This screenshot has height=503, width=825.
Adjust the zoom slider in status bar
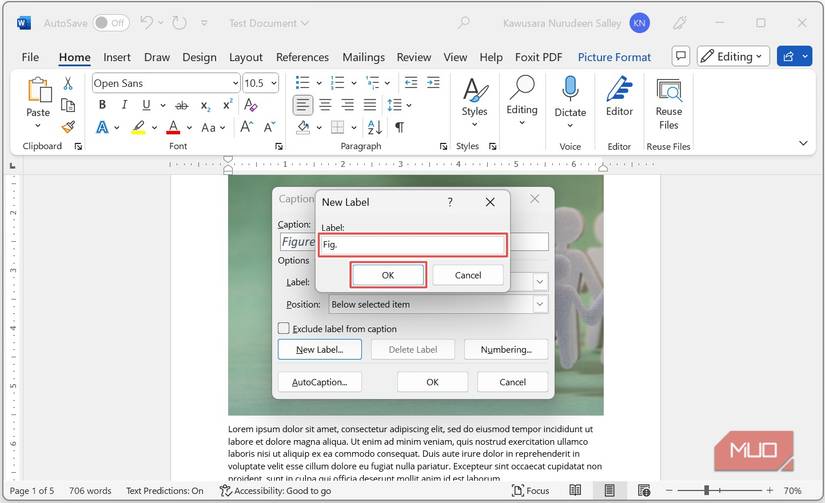coord(706,491)
